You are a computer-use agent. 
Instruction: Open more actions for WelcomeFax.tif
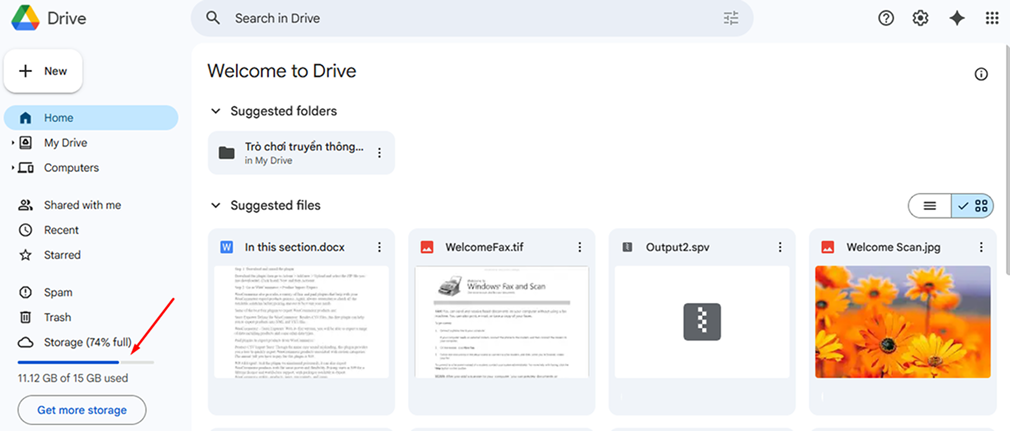(579, 247)
